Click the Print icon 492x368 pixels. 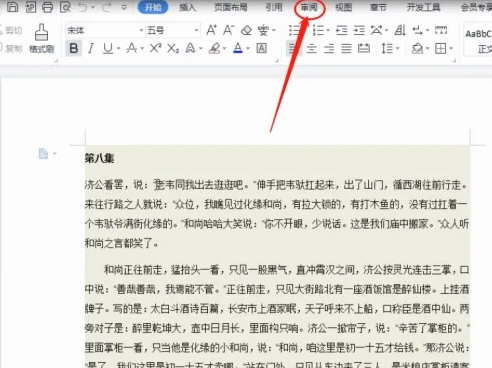[x=47, y=7]
